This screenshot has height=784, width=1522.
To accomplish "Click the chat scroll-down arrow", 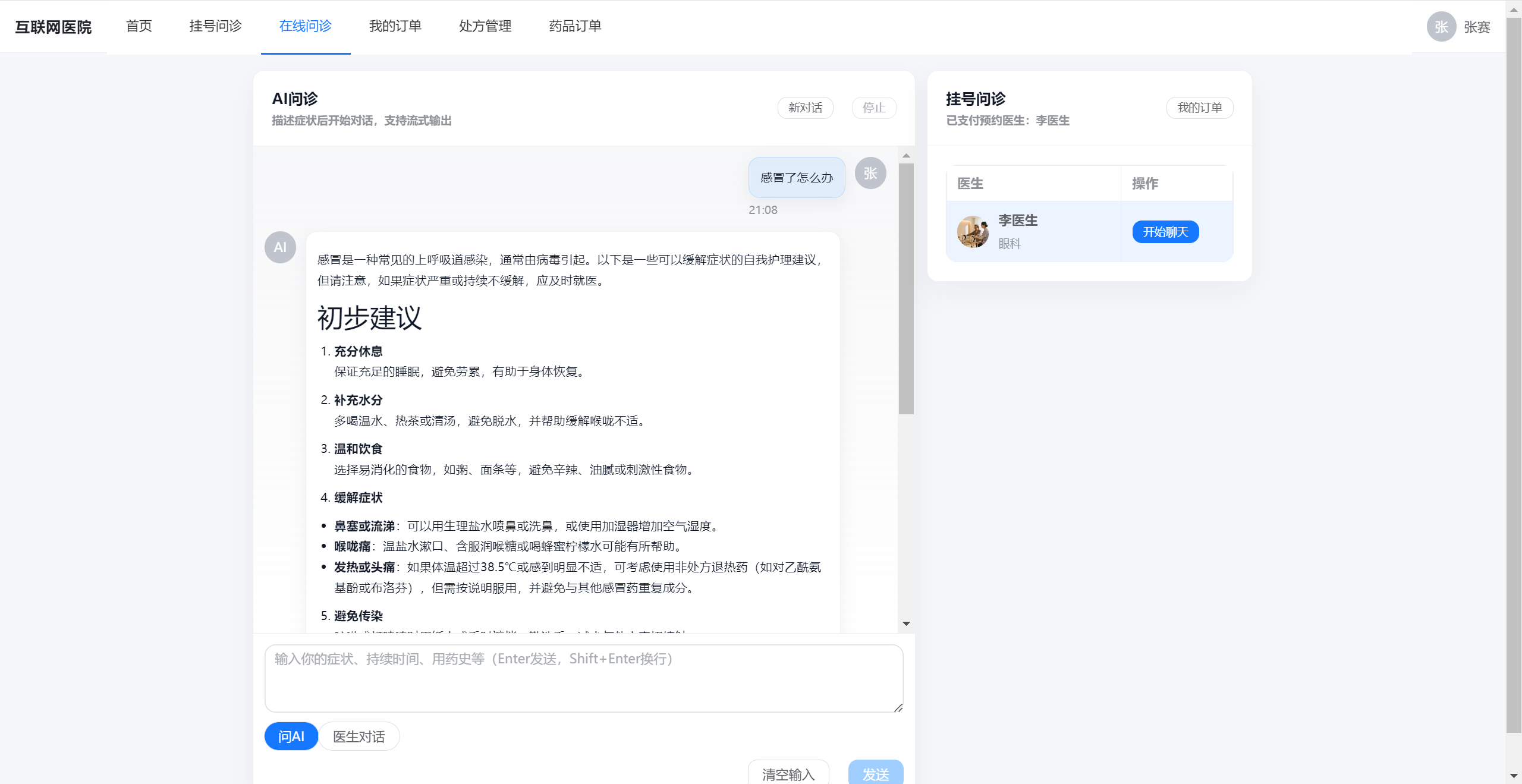I will pyautogui.click(x=906, y=624).
